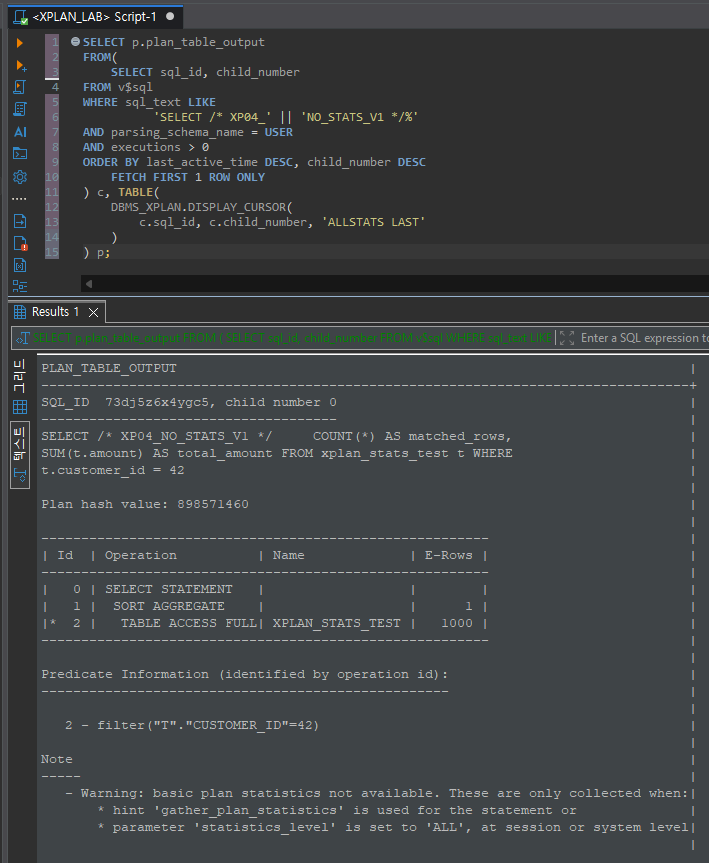This screenshot has width=709, height=863.
Task: Click 'DBMS_XPLAN.DISPLAY_CURSOR(' in the editor
Action: click(201, 207)
